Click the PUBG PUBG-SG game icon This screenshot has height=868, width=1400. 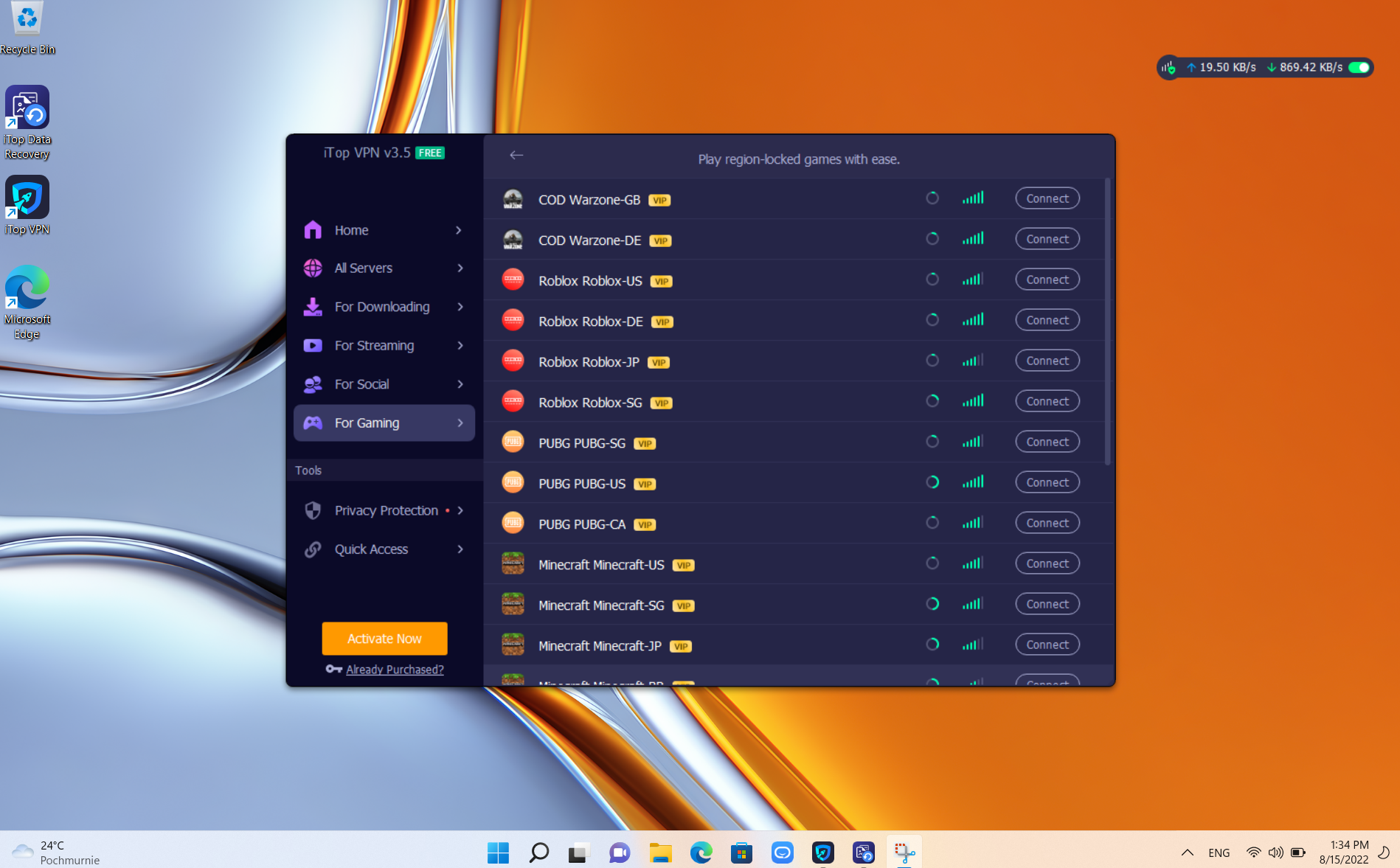click(x=513, y=442)
